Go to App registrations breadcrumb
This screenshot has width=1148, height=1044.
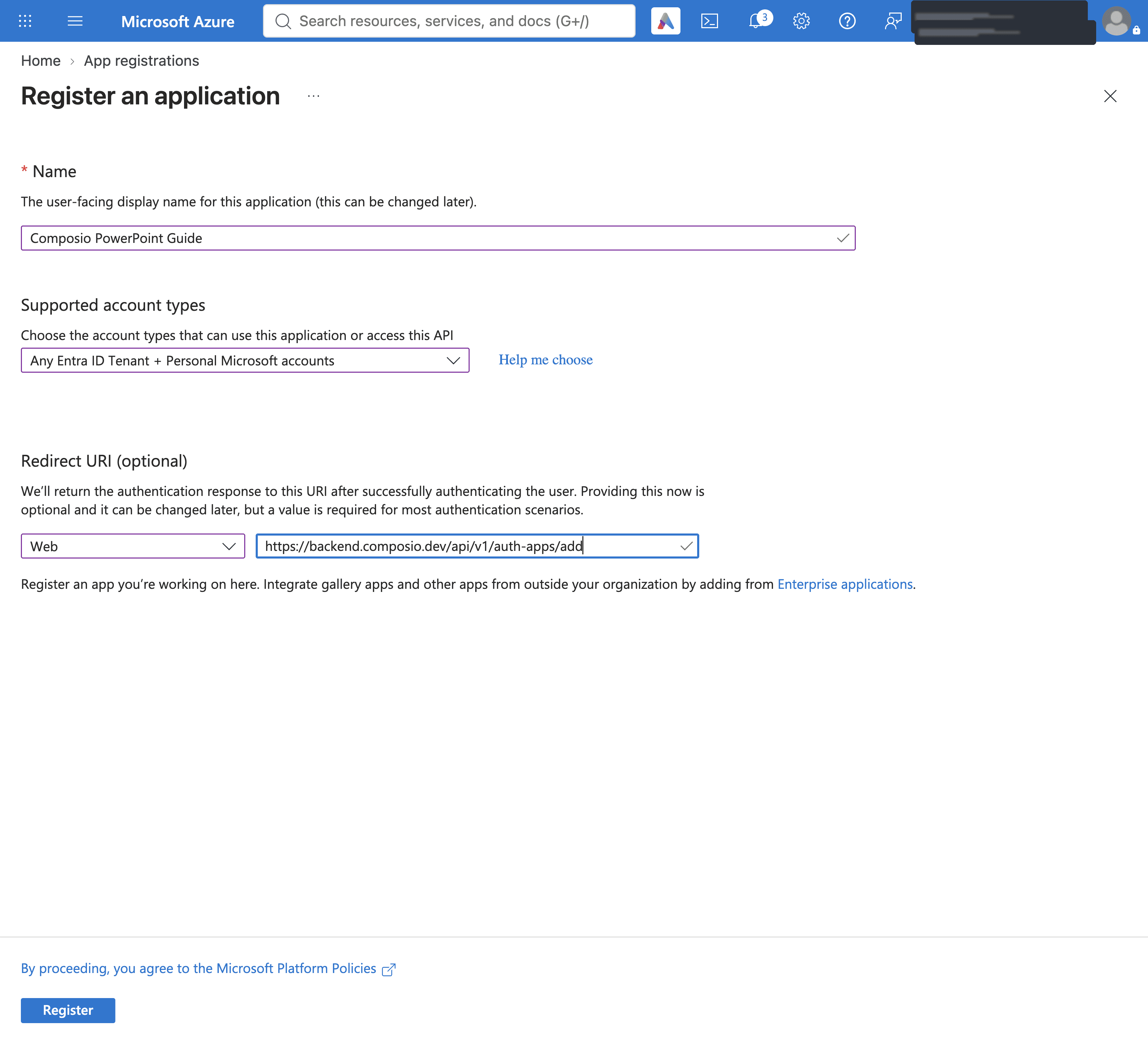click(141, 60)
